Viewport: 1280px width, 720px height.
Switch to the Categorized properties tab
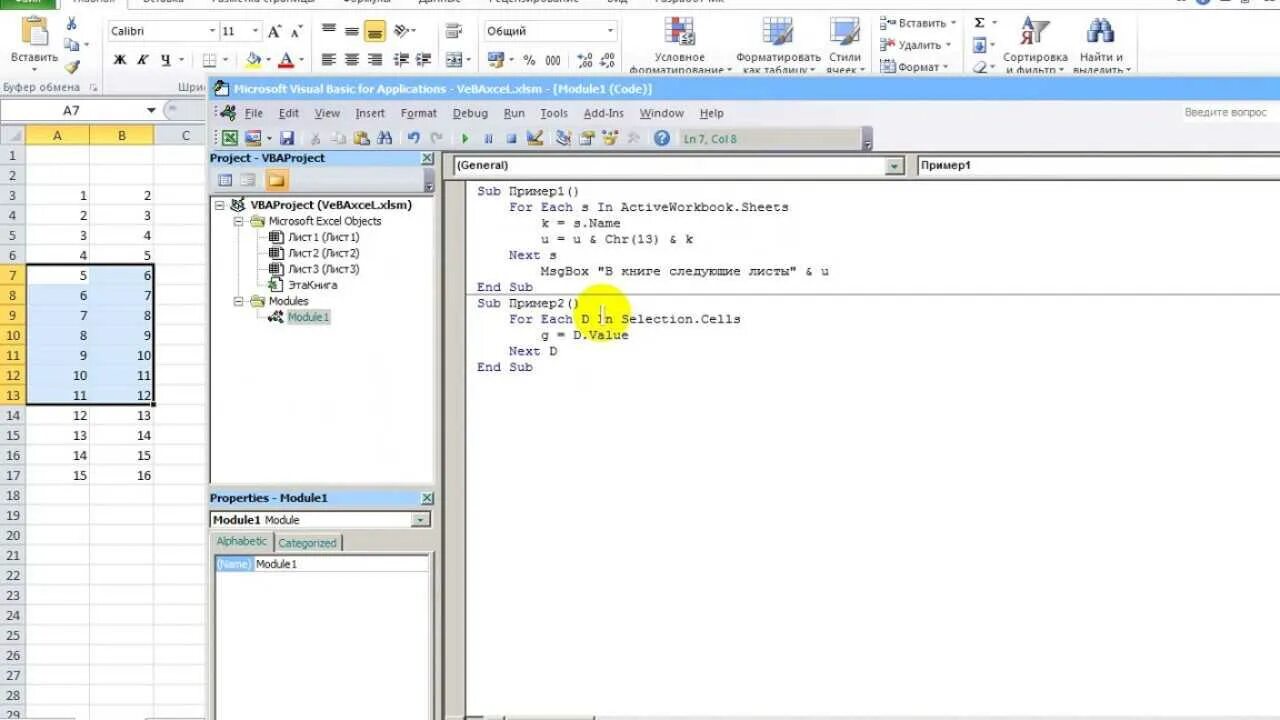pyautogui.click(x=307, y=543)
